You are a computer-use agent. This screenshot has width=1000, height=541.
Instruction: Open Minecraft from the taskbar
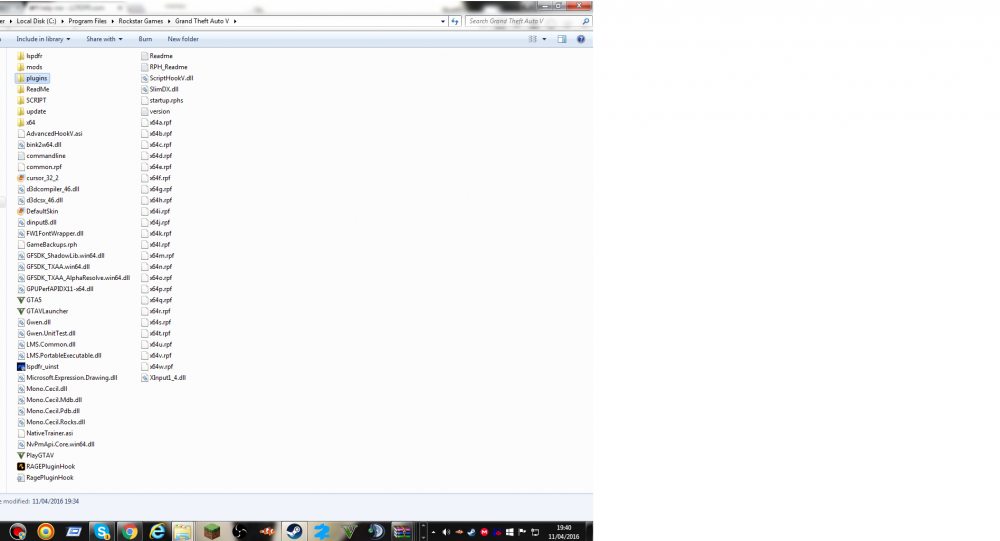point(212,531)
